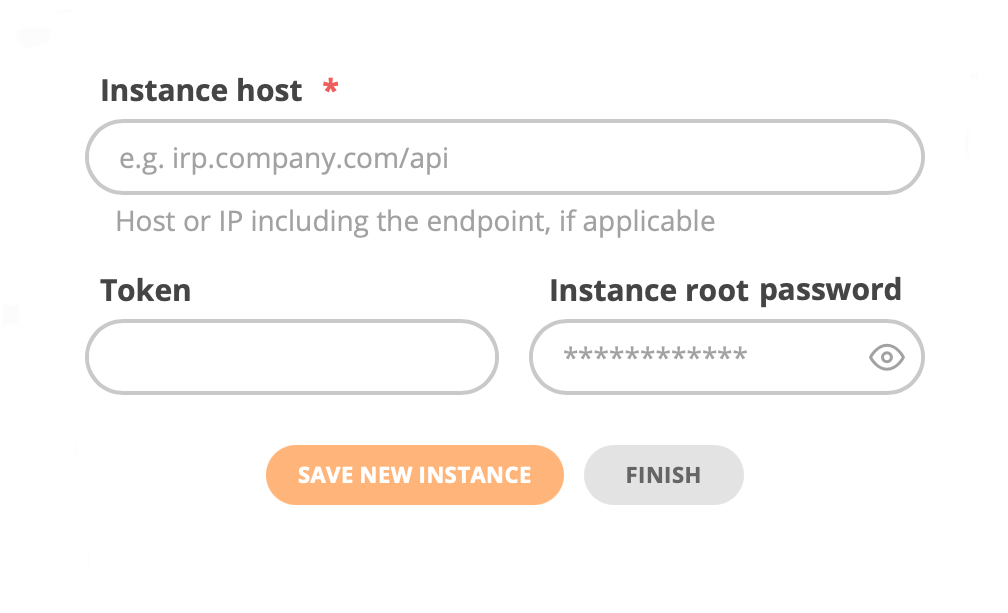Click the word 'root' in password label
1008x613 pixels.
pos(717,292)
